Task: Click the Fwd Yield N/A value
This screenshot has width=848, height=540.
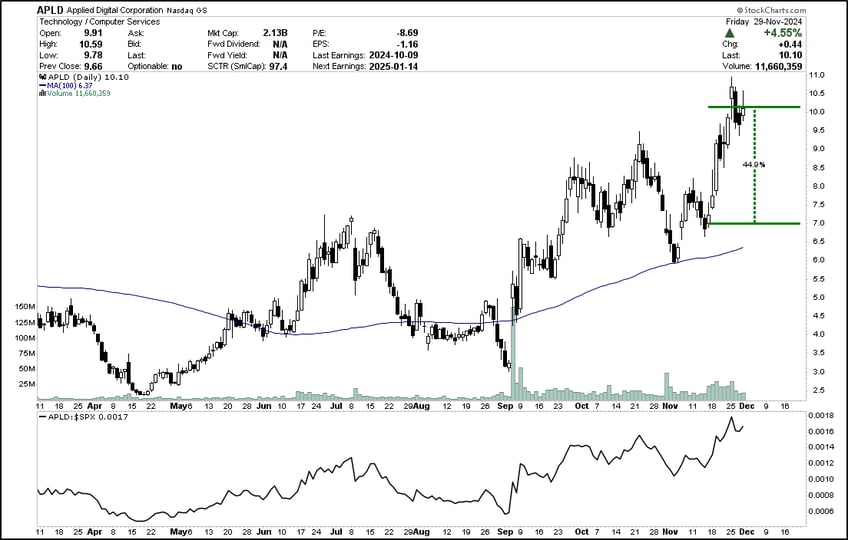Action: pyautogui.click(x=280, y=55)
